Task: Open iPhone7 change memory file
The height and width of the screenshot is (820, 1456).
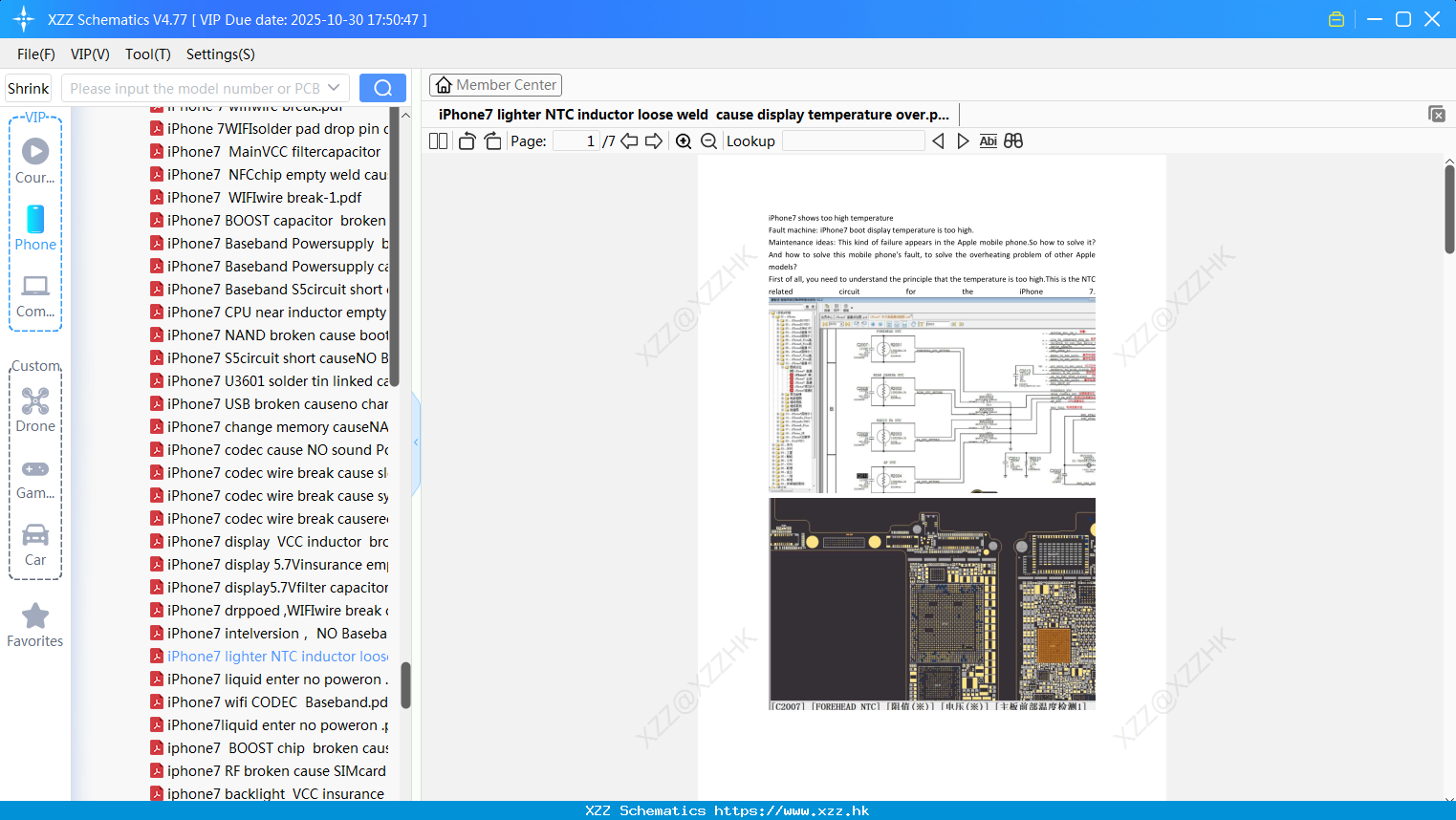Action: coord(269,427)
